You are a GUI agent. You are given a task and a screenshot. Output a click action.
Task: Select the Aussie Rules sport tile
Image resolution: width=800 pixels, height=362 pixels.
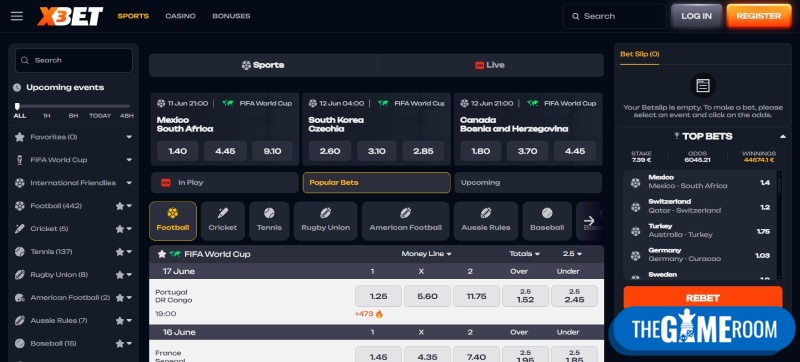click(x=486, y=221)
